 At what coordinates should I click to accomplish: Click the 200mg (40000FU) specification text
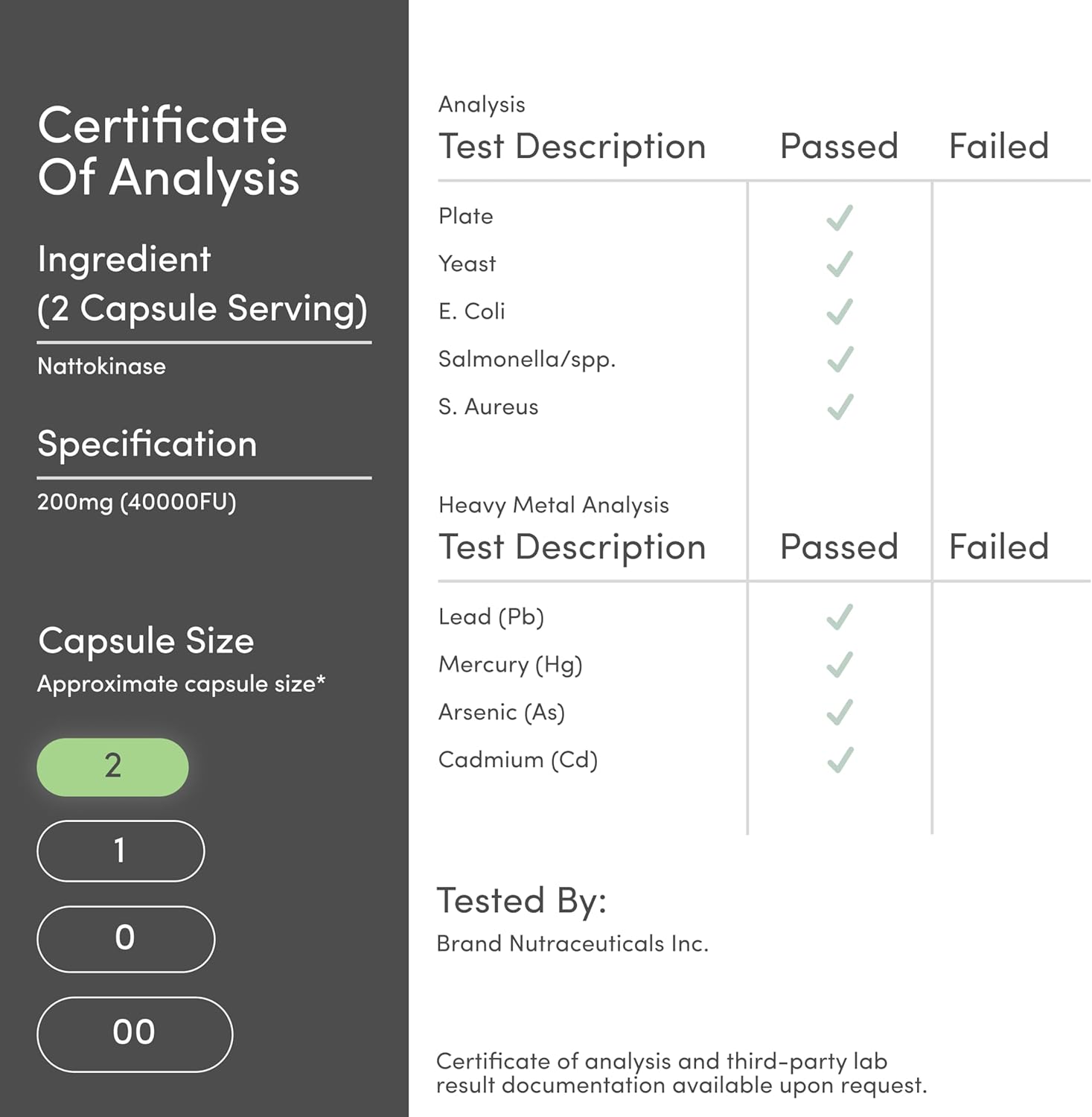click(x=137, y=503)
